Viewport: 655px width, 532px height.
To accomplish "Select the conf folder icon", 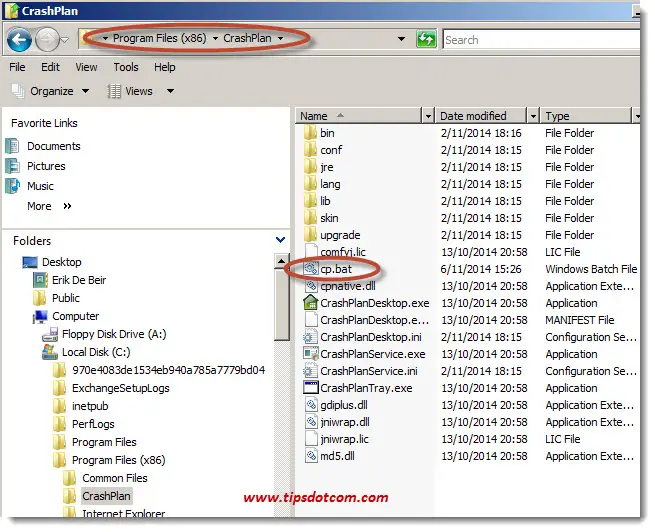I will coord(310,150).
